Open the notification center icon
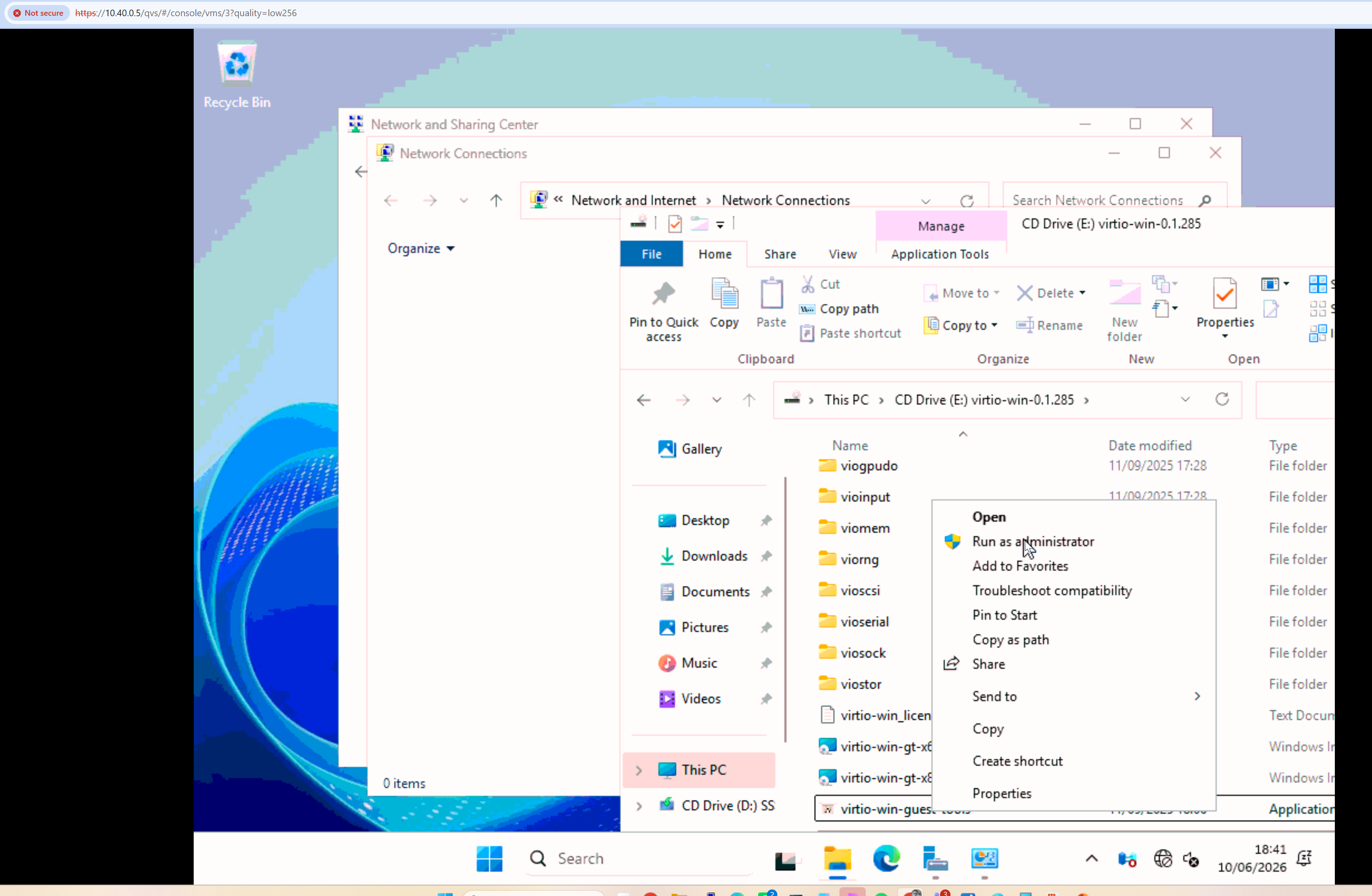The height and width of the screenshot is (896, 1372). click(x=1305, y=858)
